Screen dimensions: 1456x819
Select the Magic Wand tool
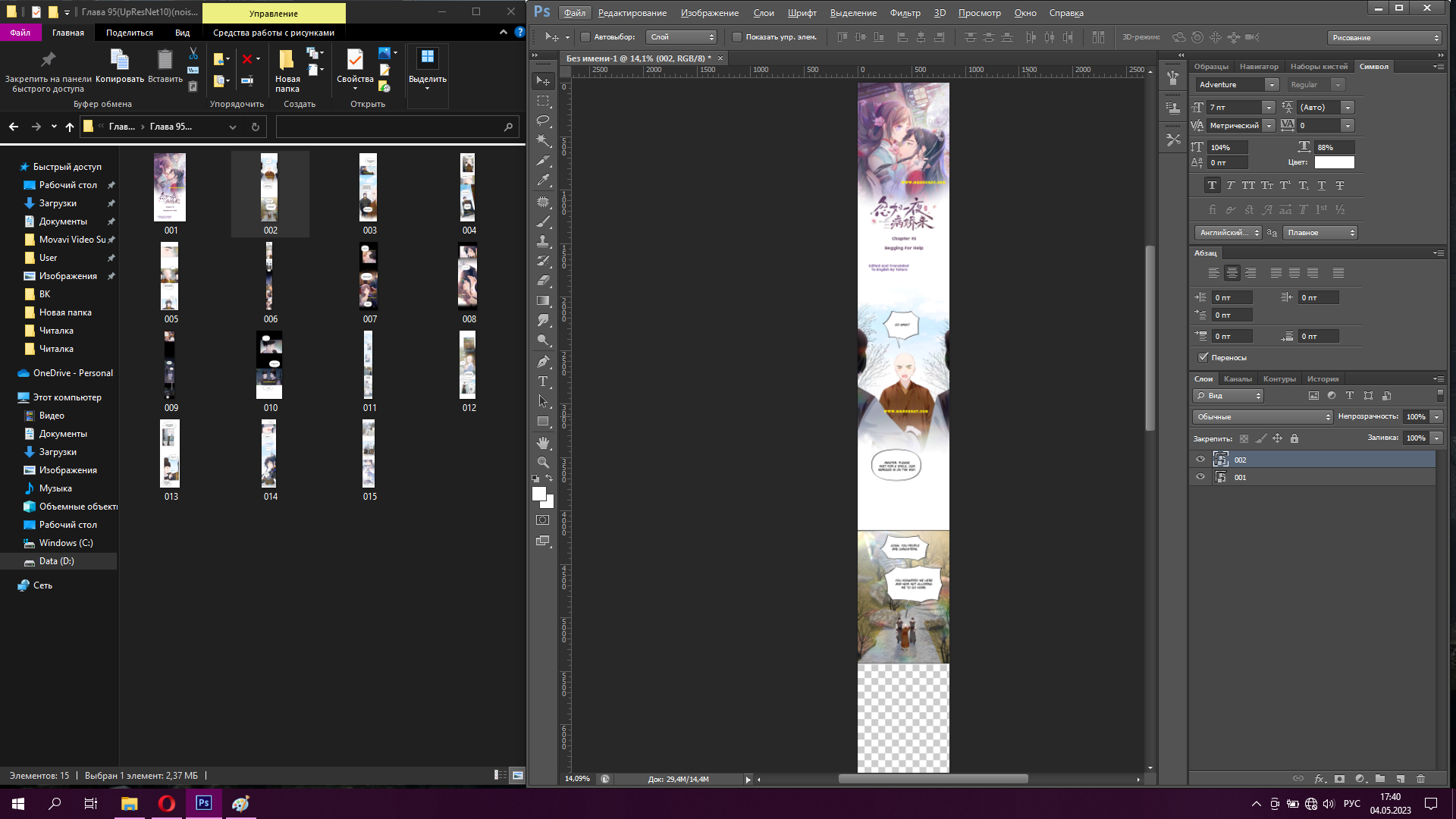click(543, 140)
